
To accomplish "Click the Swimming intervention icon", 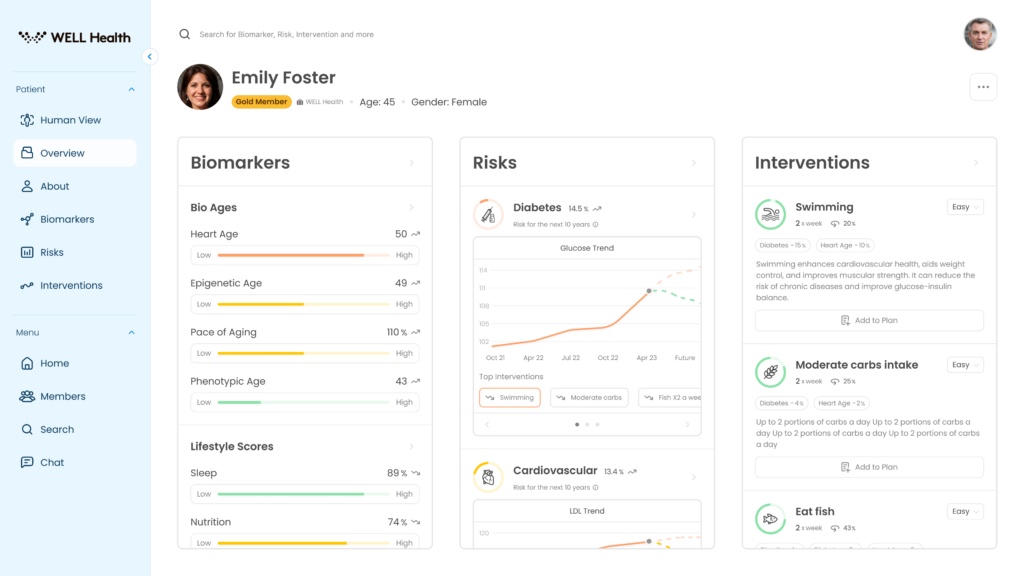I will tap(770, 214).
